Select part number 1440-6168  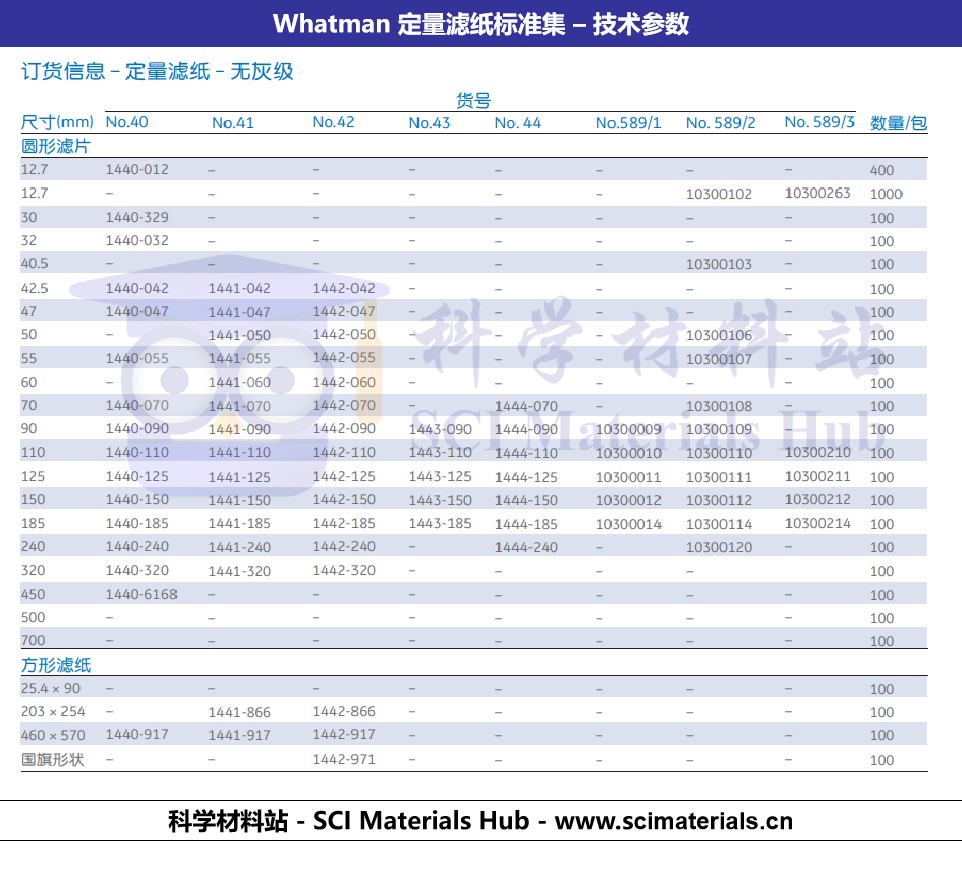coord(141,595)
